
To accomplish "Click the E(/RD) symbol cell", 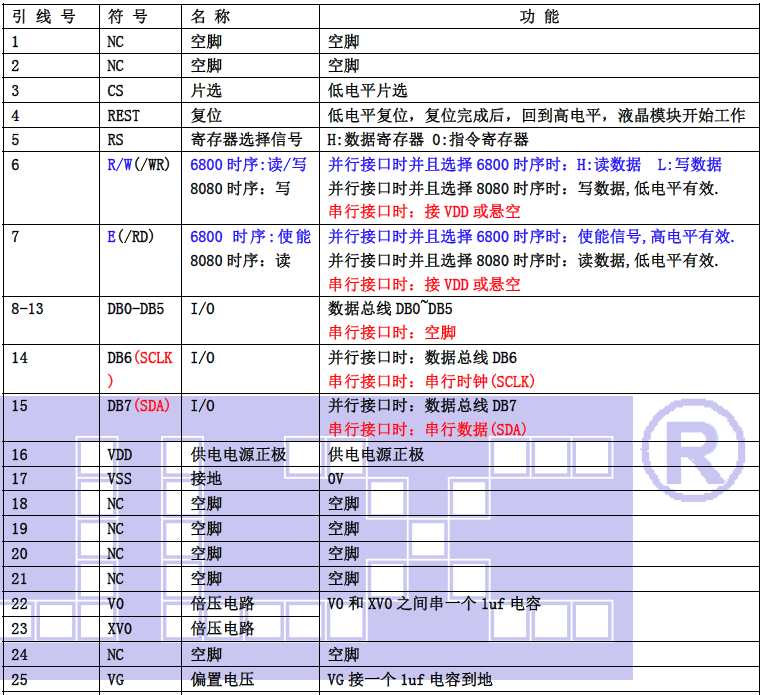I will 129,237.
